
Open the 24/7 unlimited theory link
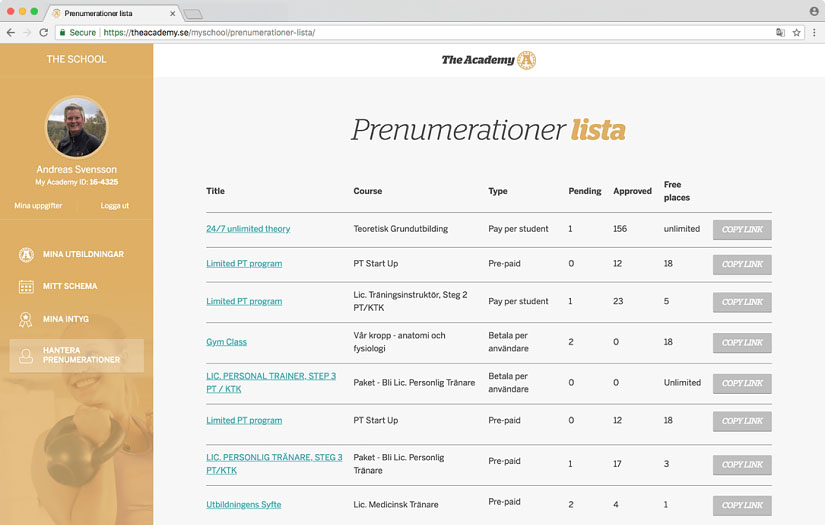248,229
